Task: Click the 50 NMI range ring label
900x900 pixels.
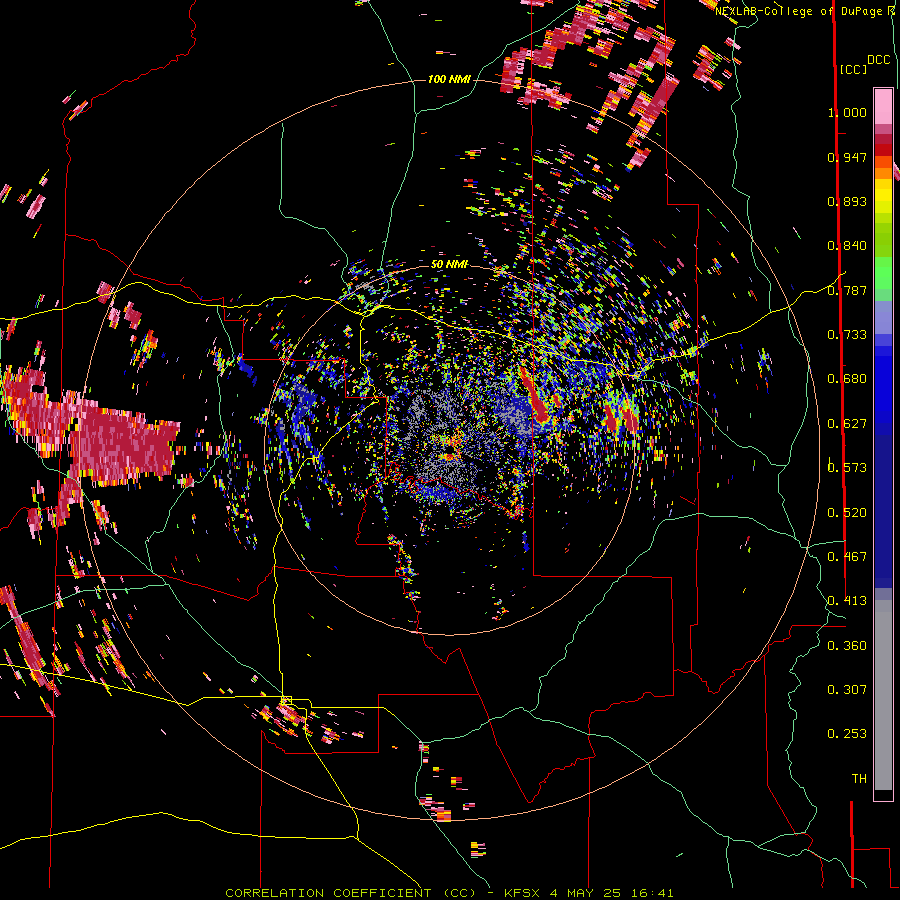Action: [x=449, y=264]
